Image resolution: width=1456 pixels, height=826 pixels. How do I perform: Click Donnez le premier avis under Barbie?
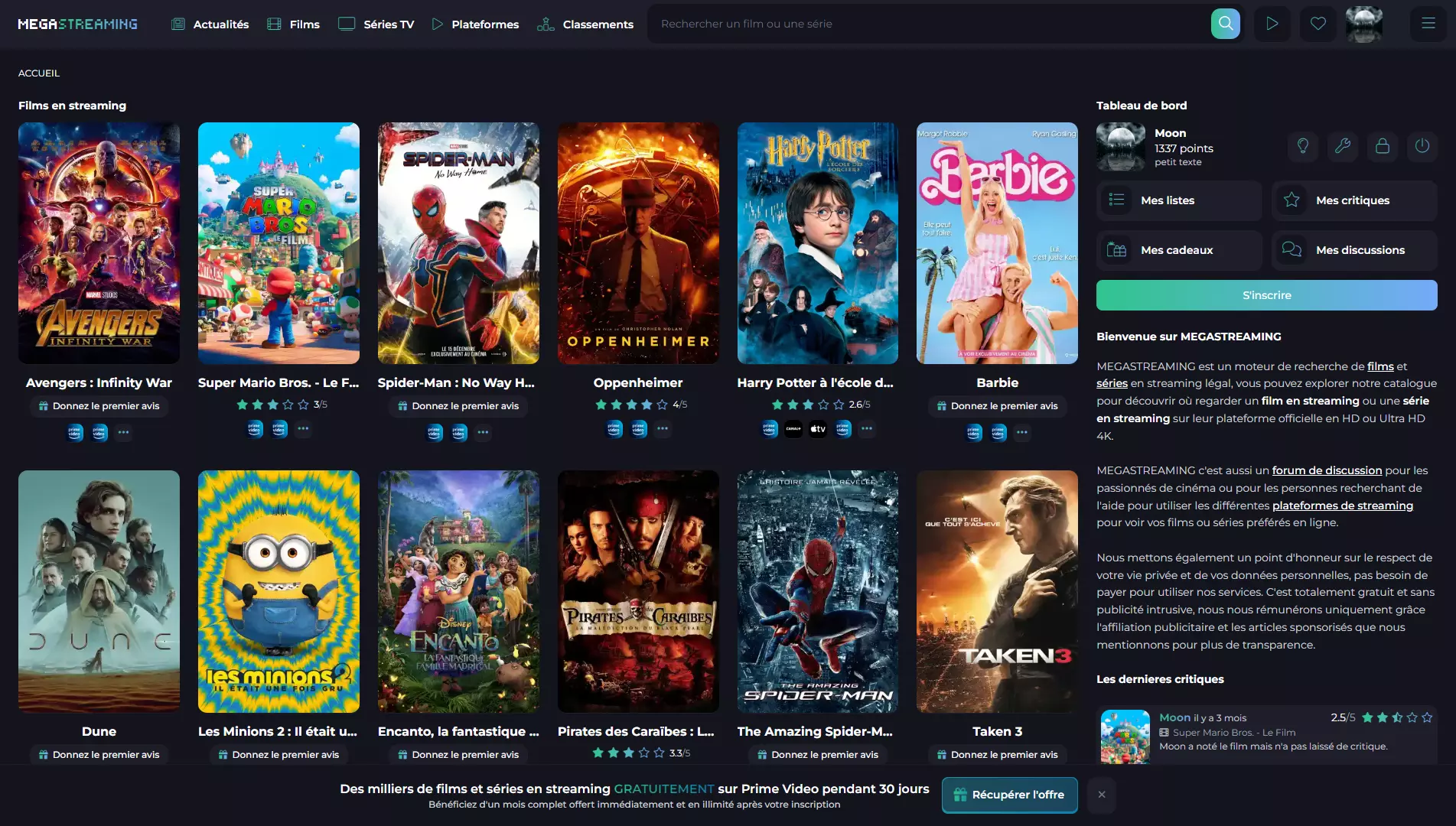tap(997, 406)
